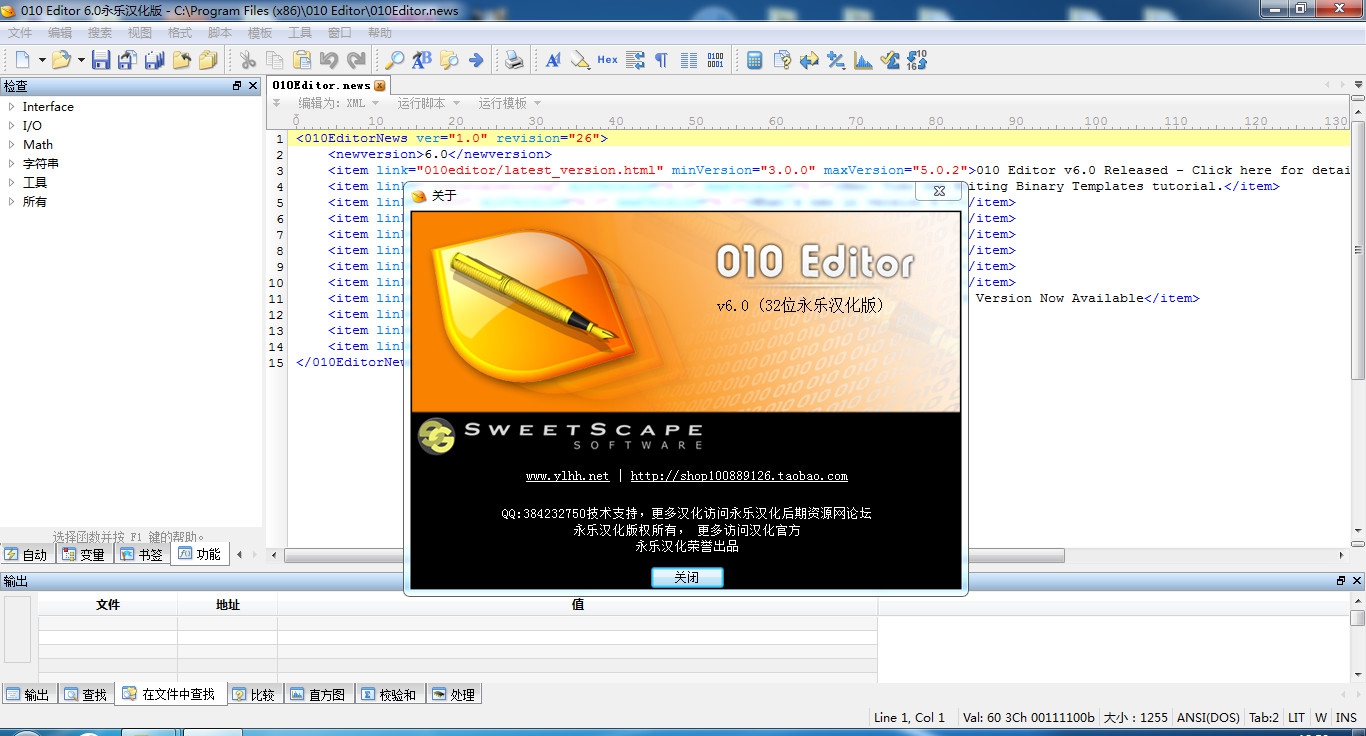Click the Cut scissors icon
This screenshot has height=736, width=1366.
247,60
